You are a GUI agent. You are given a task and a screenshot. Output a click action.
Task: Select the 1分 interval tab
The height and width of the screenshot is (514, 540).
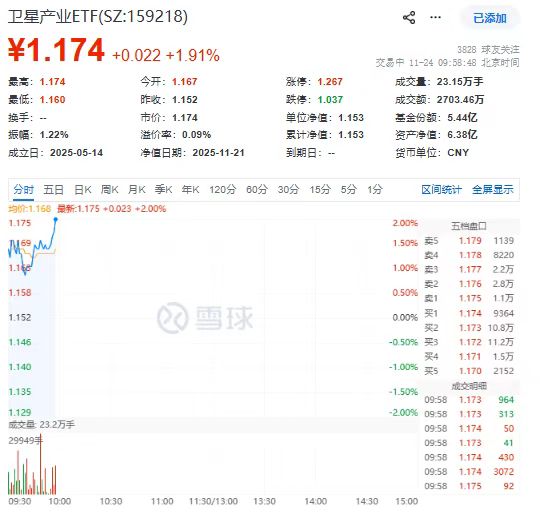coord(375,189)
